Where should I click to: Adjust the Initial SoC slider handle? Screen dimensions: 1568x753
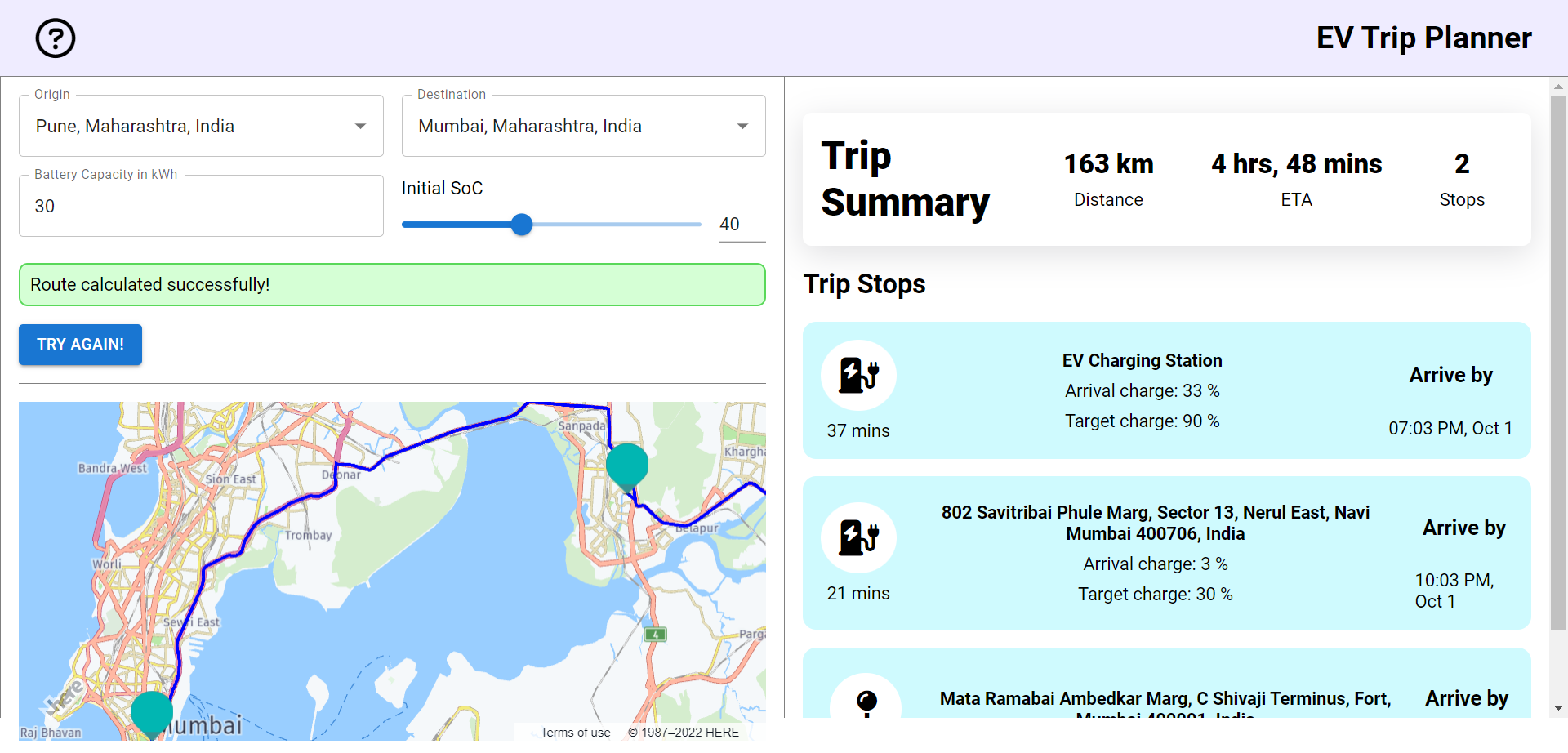[523, 224]
